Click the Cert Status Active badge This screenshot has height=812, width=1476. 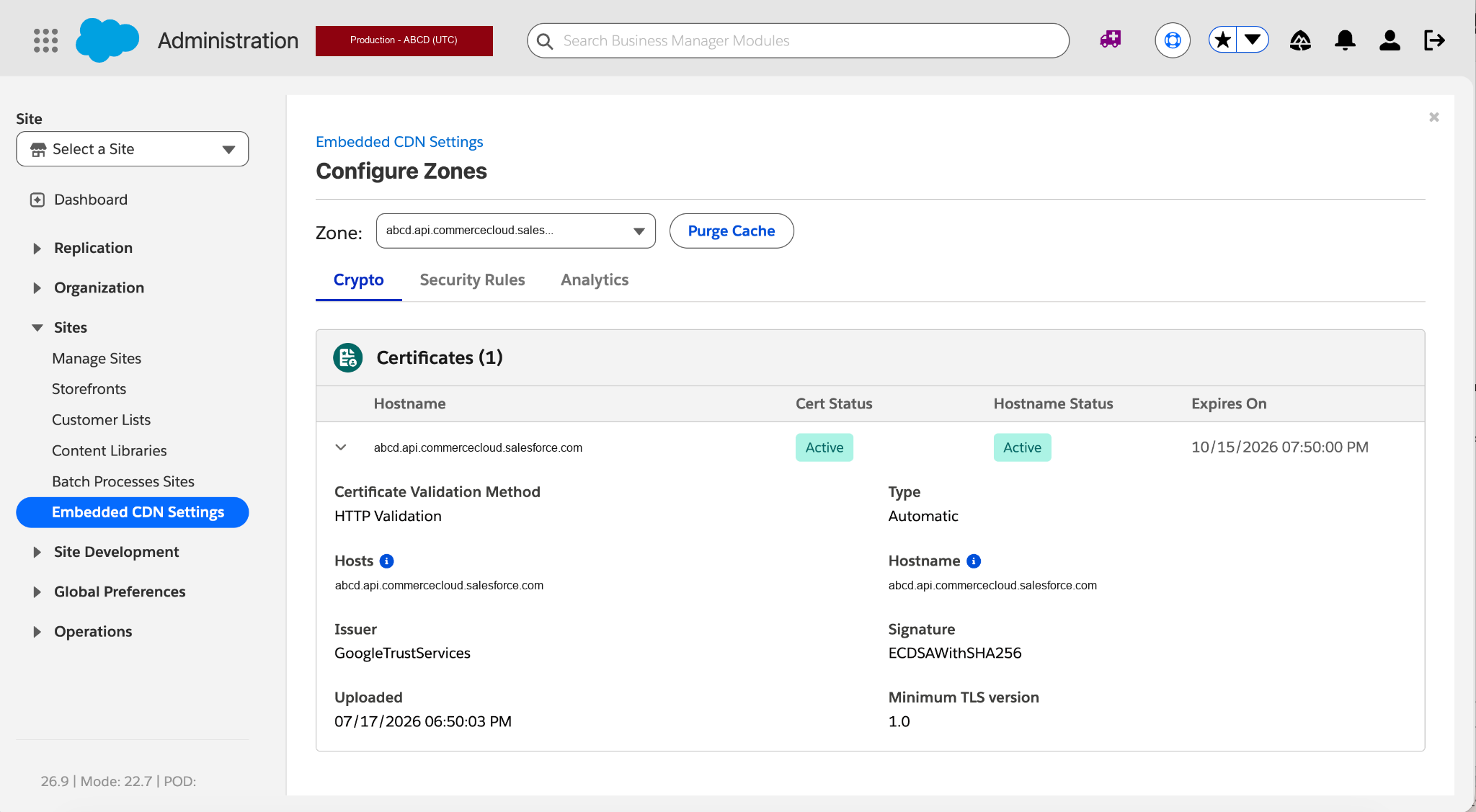(x=824, y=447)
